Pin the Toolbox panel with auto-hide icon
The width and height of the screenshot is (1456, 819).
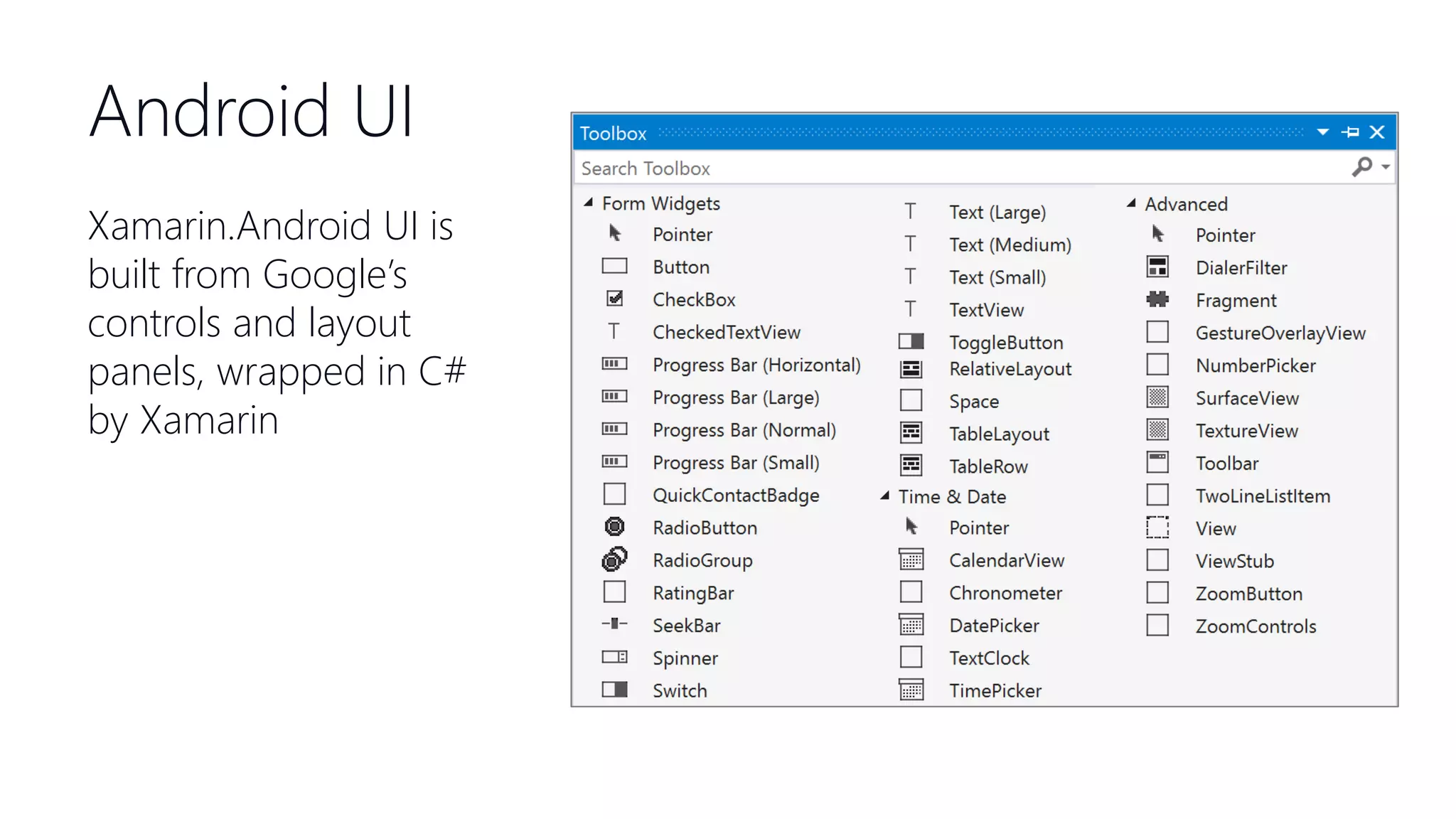coord(1350,132)
